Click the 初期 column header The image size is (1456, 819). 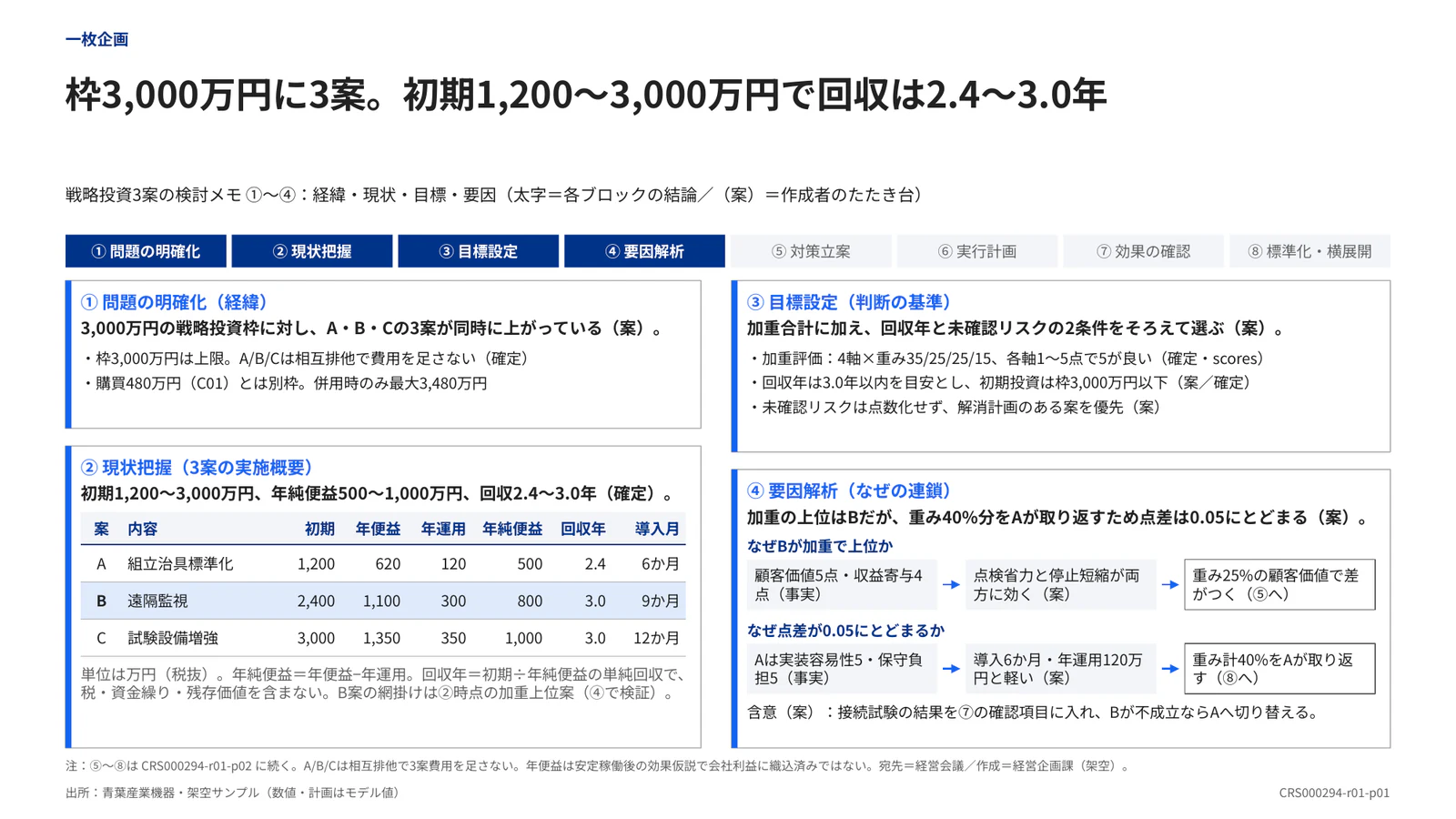coord(319,529)
